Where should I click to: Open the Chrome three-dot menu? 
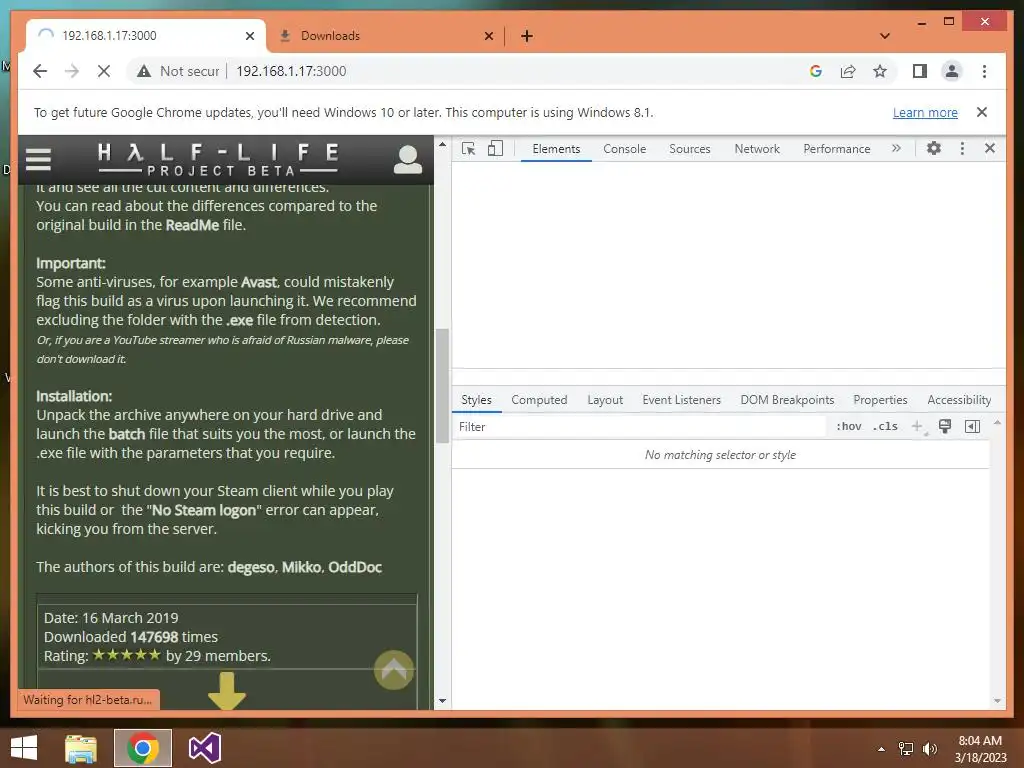click(984, 71)
